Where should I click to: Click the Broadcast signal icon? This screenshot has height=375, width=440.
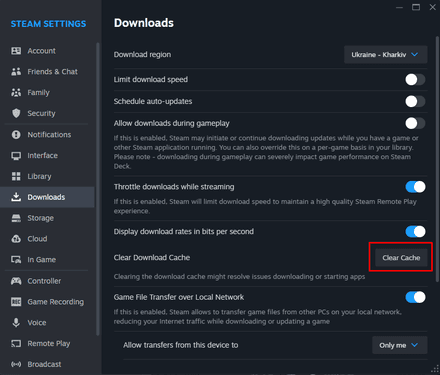click(x=16, y=364)
